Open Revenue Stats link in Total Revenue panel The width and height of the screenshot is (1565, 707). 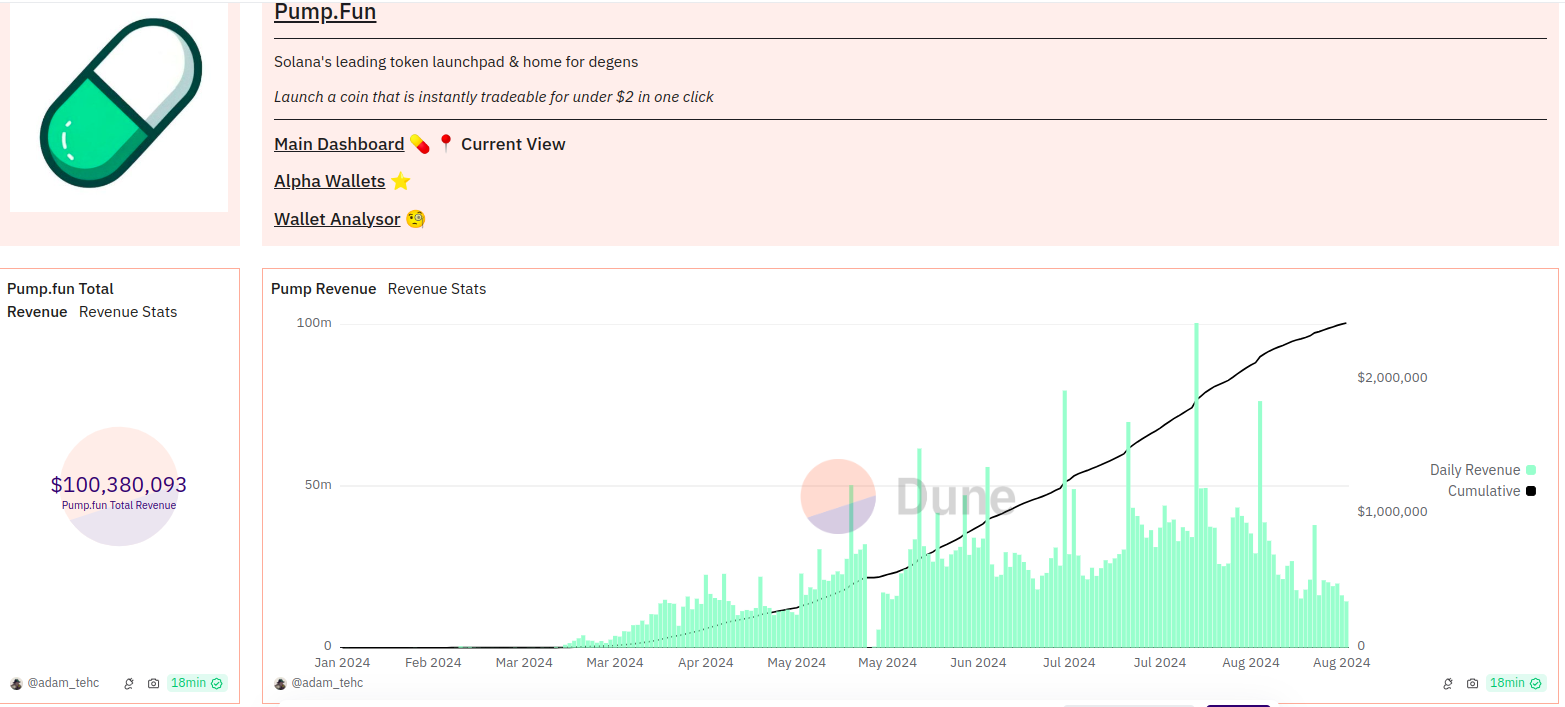point(128,312)
